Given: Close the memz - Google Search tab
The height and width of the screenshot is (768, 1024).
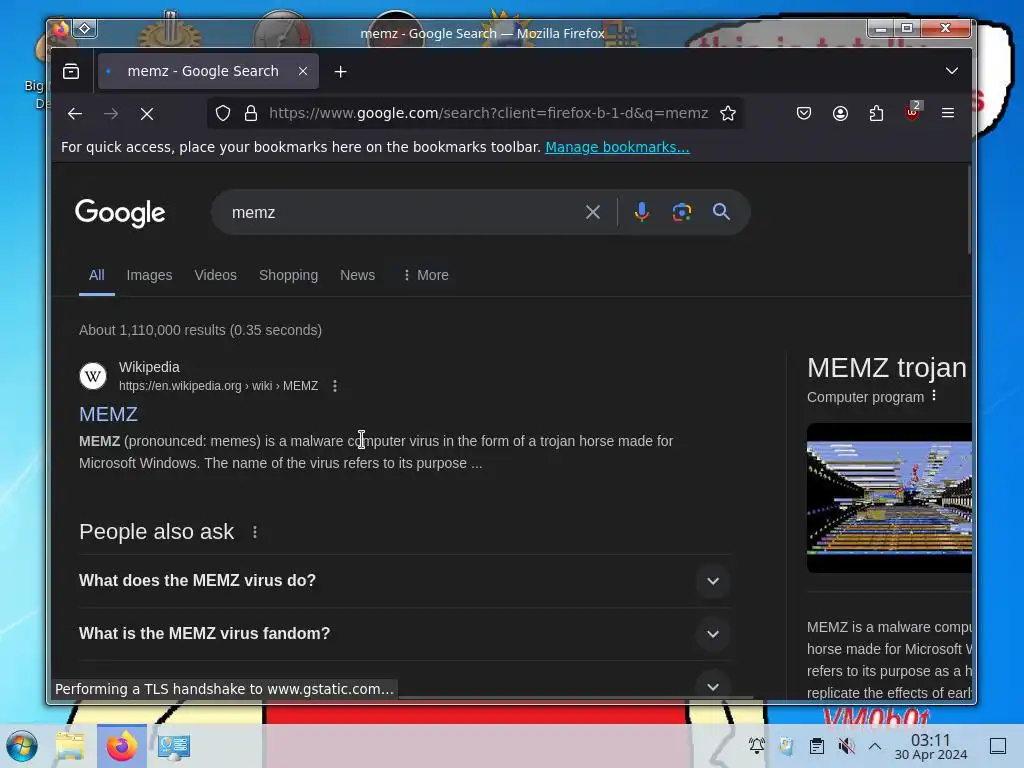Looking at the screenshot, I should (x=303, y=71).
